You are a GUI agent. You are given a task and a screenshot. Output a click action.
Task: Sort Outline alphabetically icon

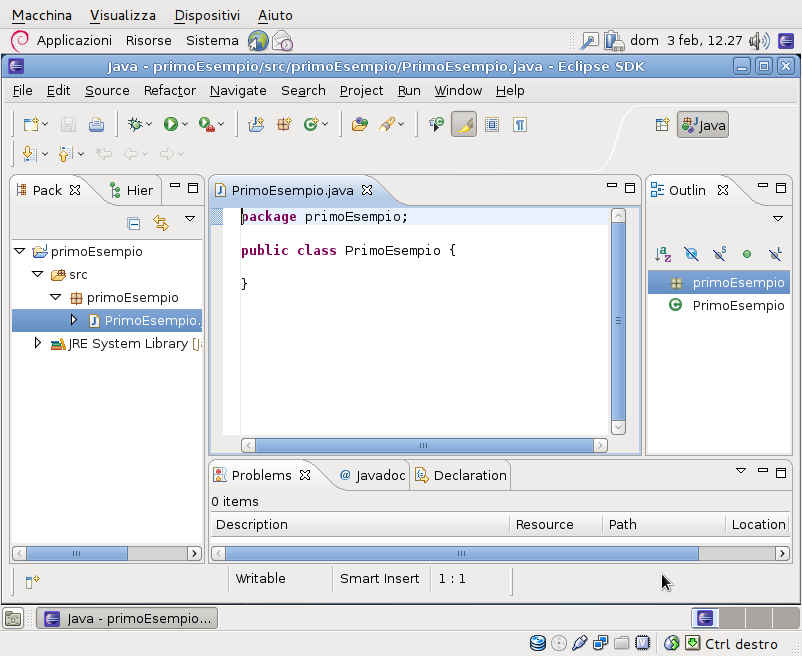663,254
